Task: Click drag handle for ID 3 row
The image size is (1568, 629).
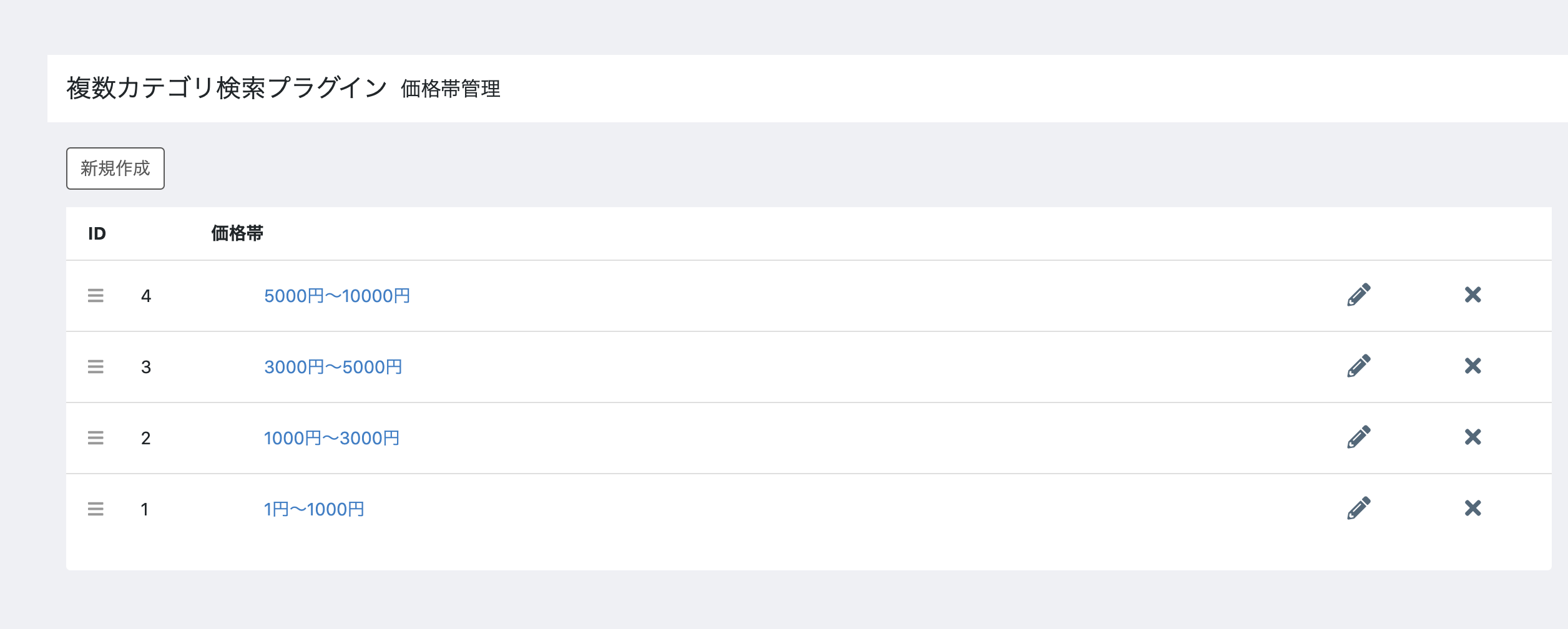Action: pyautogui.click(x=96, y=367)
